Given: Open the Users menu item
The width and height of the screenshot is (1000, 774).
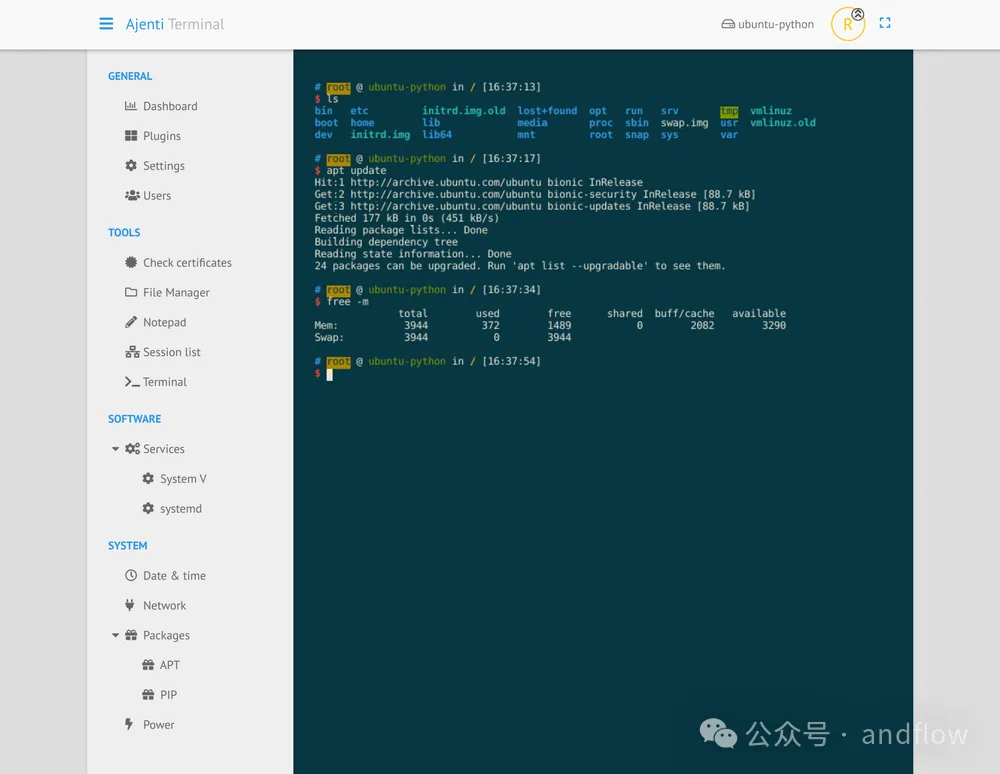Looking at the screenshot, I should (x=156, y=196).
